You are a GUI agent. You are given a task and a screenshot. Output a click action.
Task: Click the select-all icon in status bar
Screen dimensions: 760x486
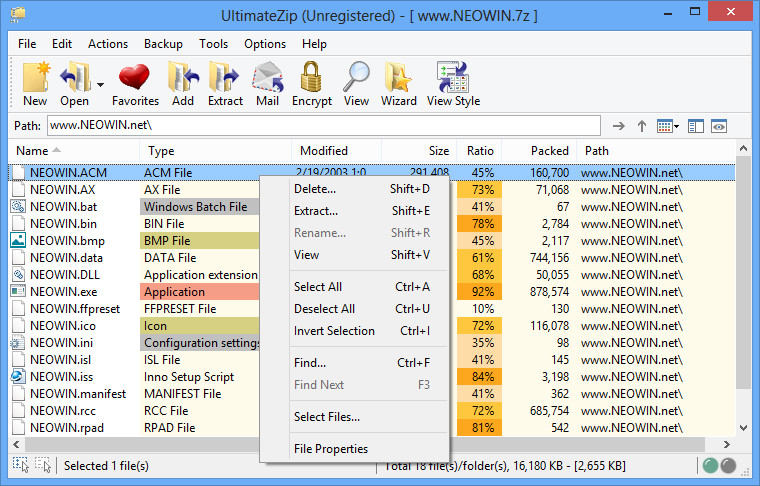20,465
